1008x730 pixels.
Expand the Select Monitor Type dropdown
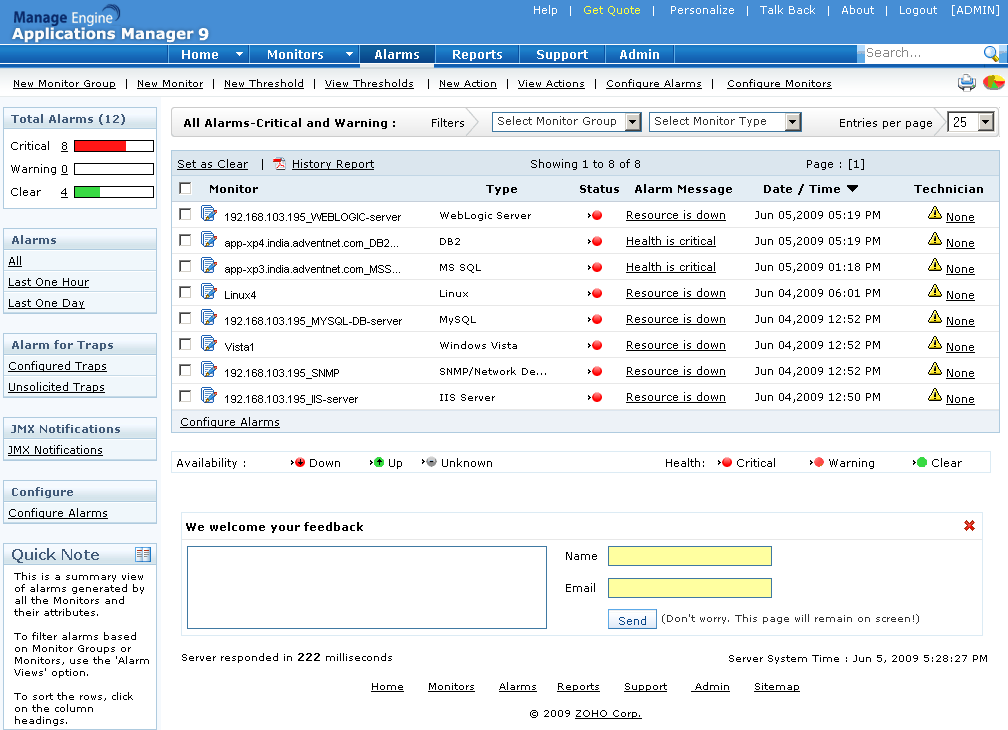pos(725,122)
